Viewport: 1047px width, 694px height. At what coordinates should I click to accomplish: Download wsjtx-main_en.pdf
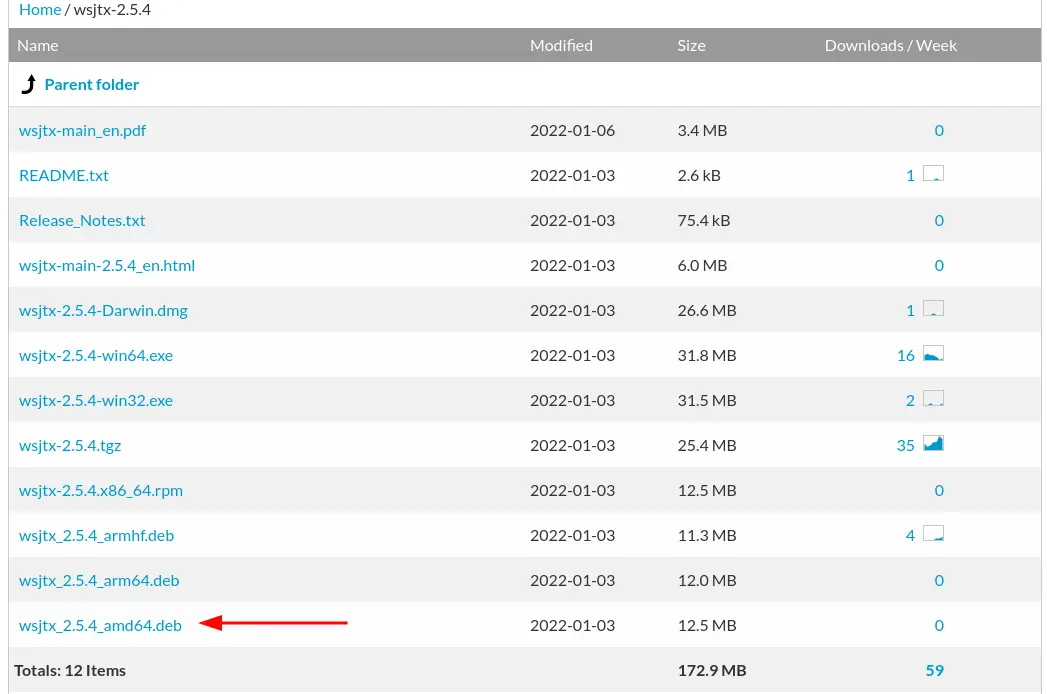pos(82,130)
